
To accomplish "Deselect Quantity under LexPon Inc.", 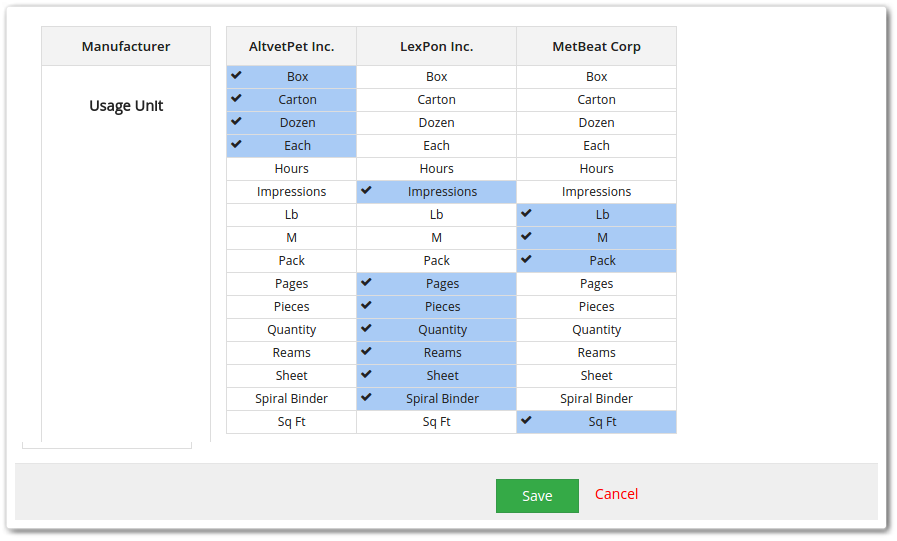I will tap(436, 330).
